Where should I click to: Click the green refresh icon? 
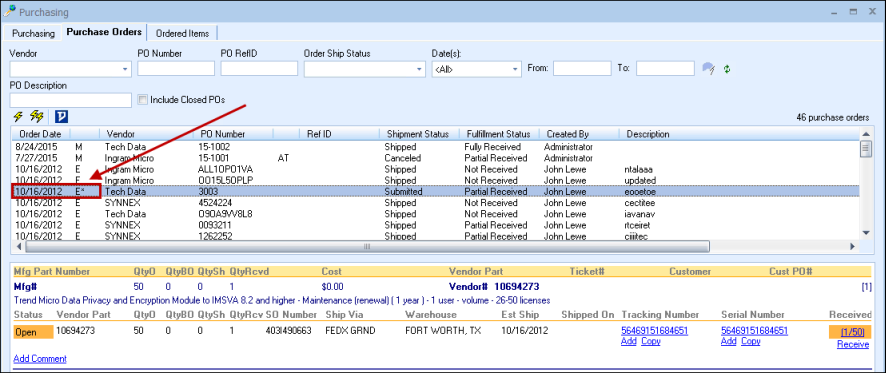click(x=727, y=69)
